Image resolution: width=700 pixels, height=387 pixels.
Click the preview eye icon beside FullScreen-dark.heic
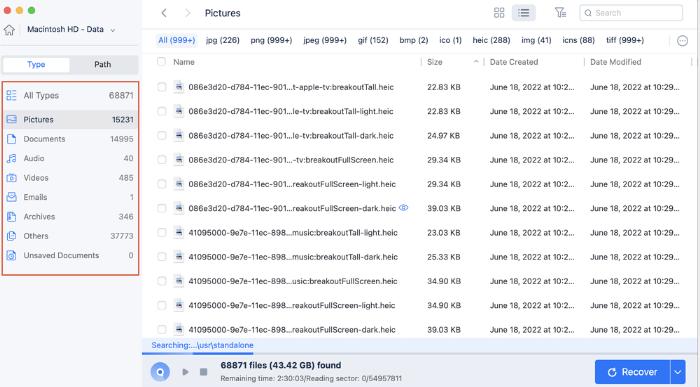coord(404,208)
